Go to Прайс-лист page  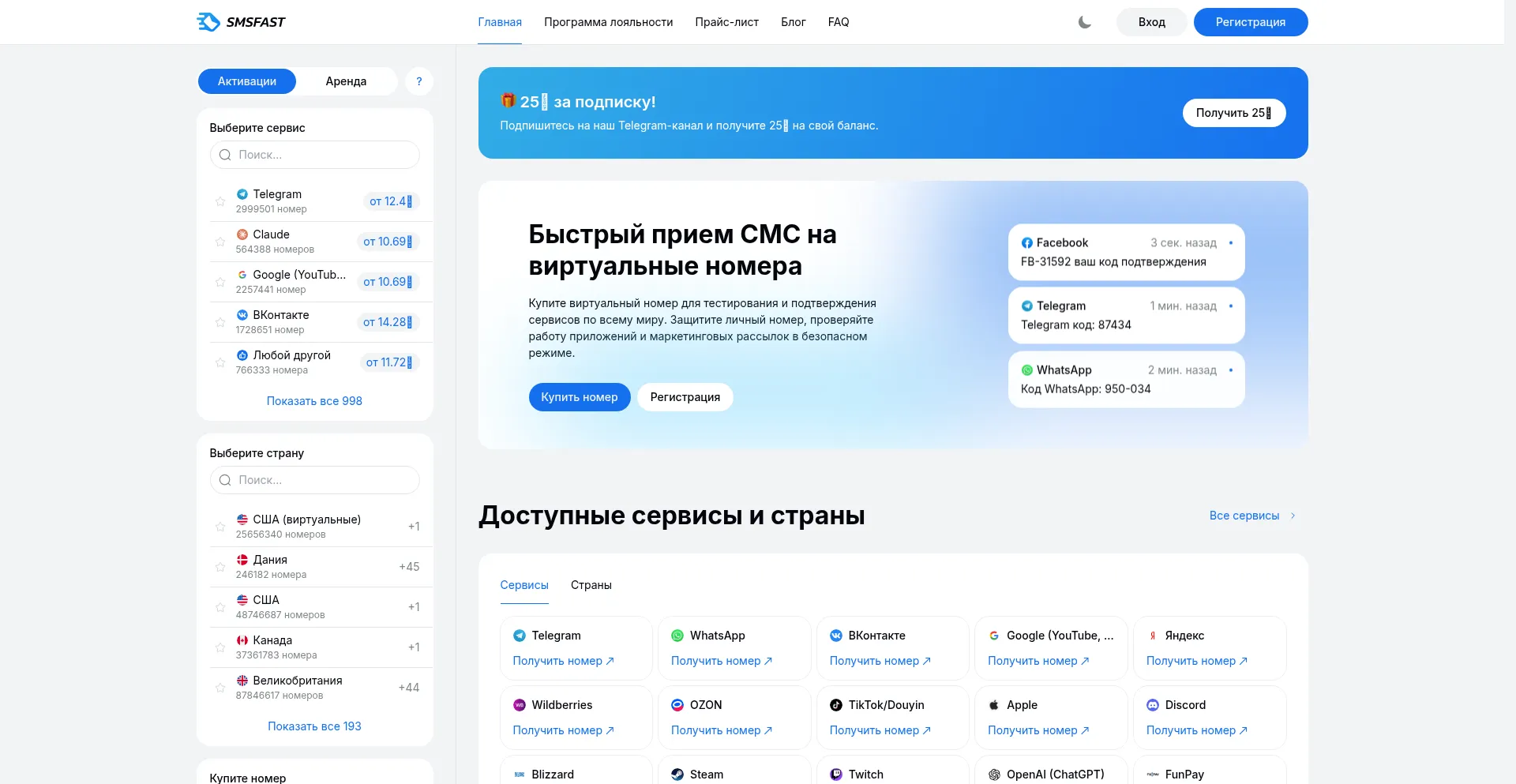(x=727, y=22)
